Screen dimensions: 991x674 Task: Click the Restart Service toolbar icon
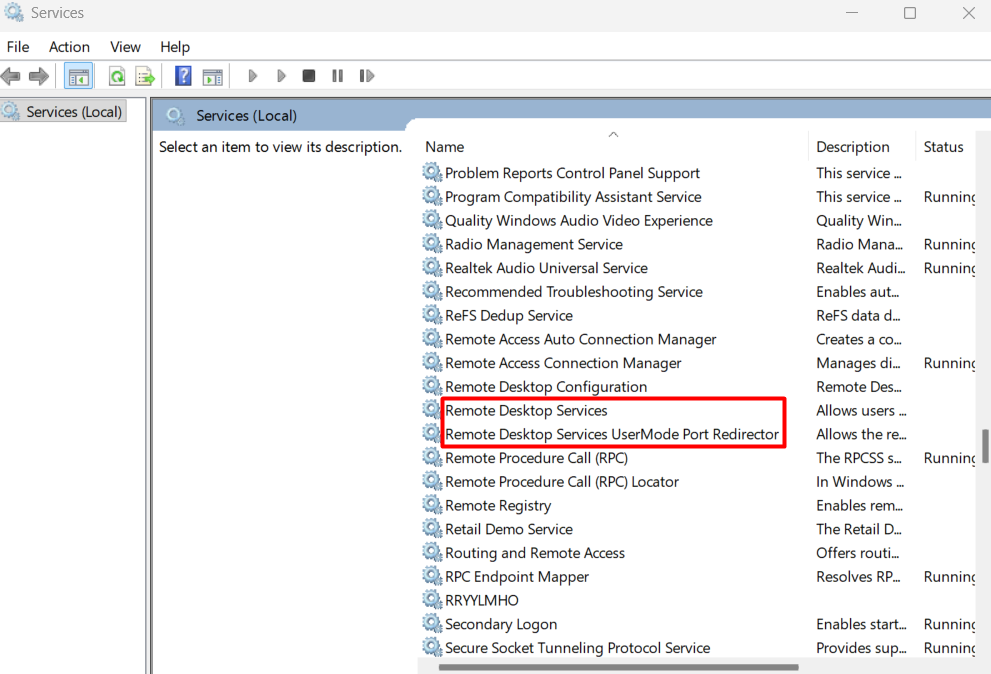coord(366,75)
